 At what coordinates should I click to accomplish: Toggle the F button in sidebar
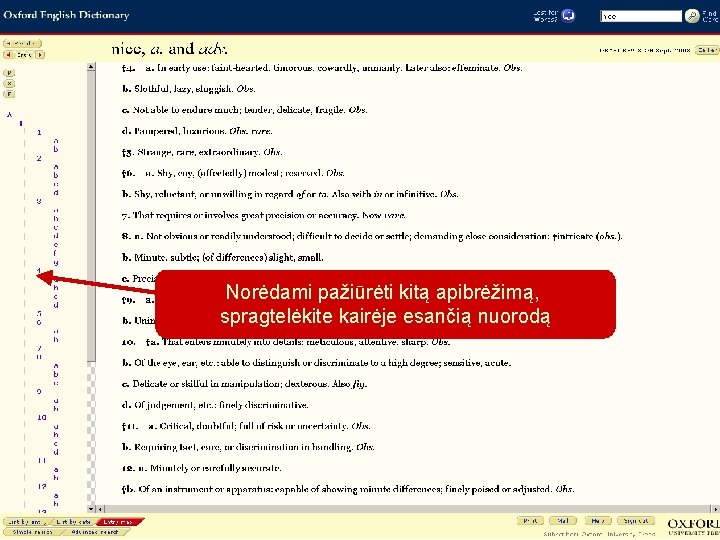point(9,94)
